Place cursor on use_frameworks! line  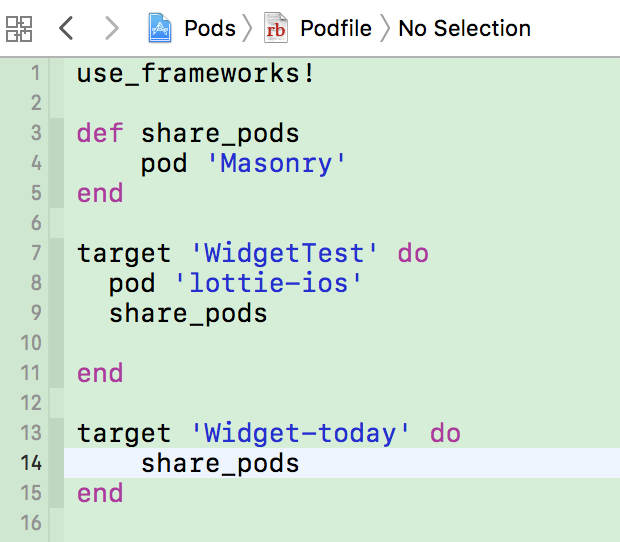(196, 73)
